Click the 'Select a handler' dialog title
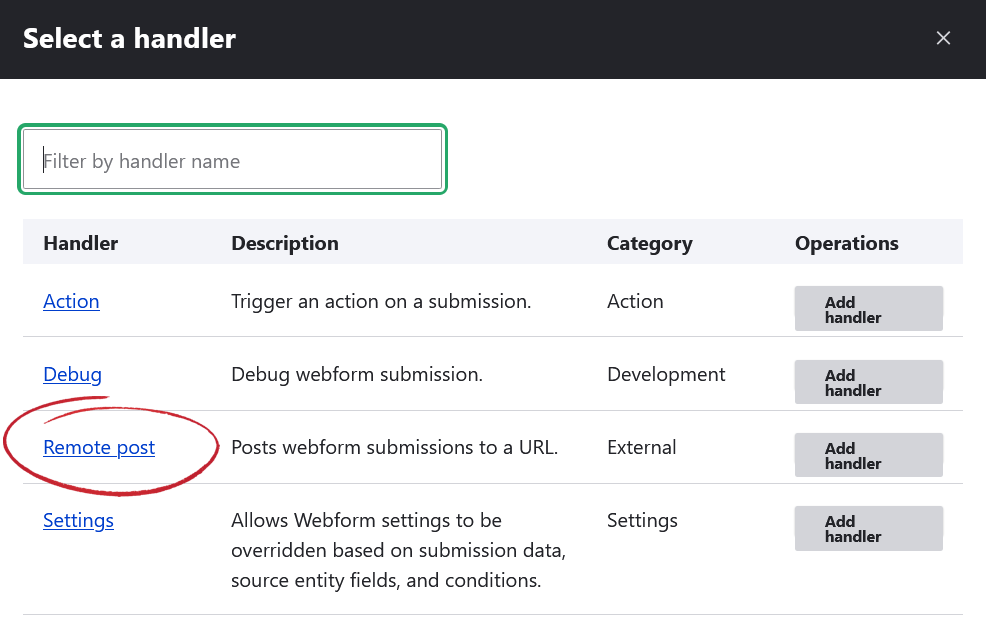Image resolution: width=986 pixels, height=644 pixels. pos(129,39)
